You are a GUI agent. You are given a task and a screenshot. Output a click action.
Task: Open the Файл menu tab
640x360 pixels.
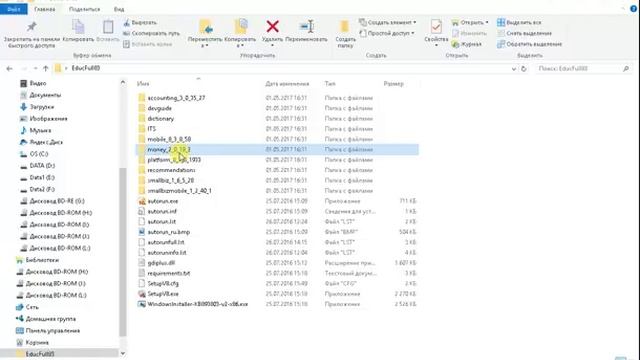14,9
